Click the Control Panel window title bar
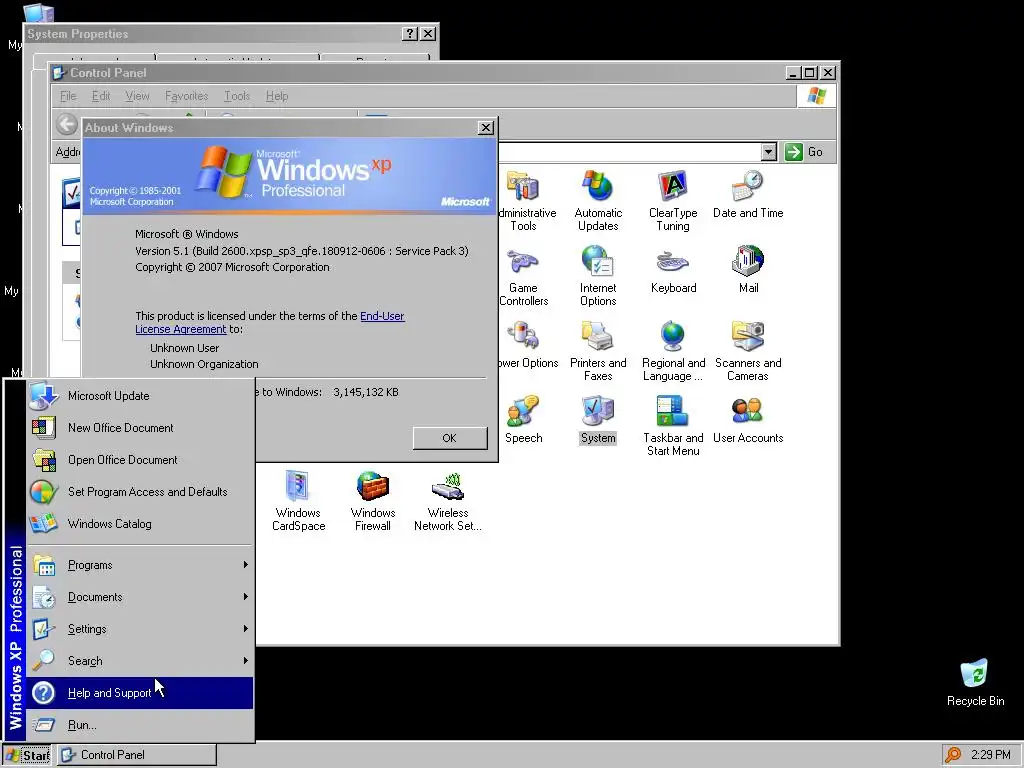The width and height of the screenshot is (1024, 768). (418, 72)
